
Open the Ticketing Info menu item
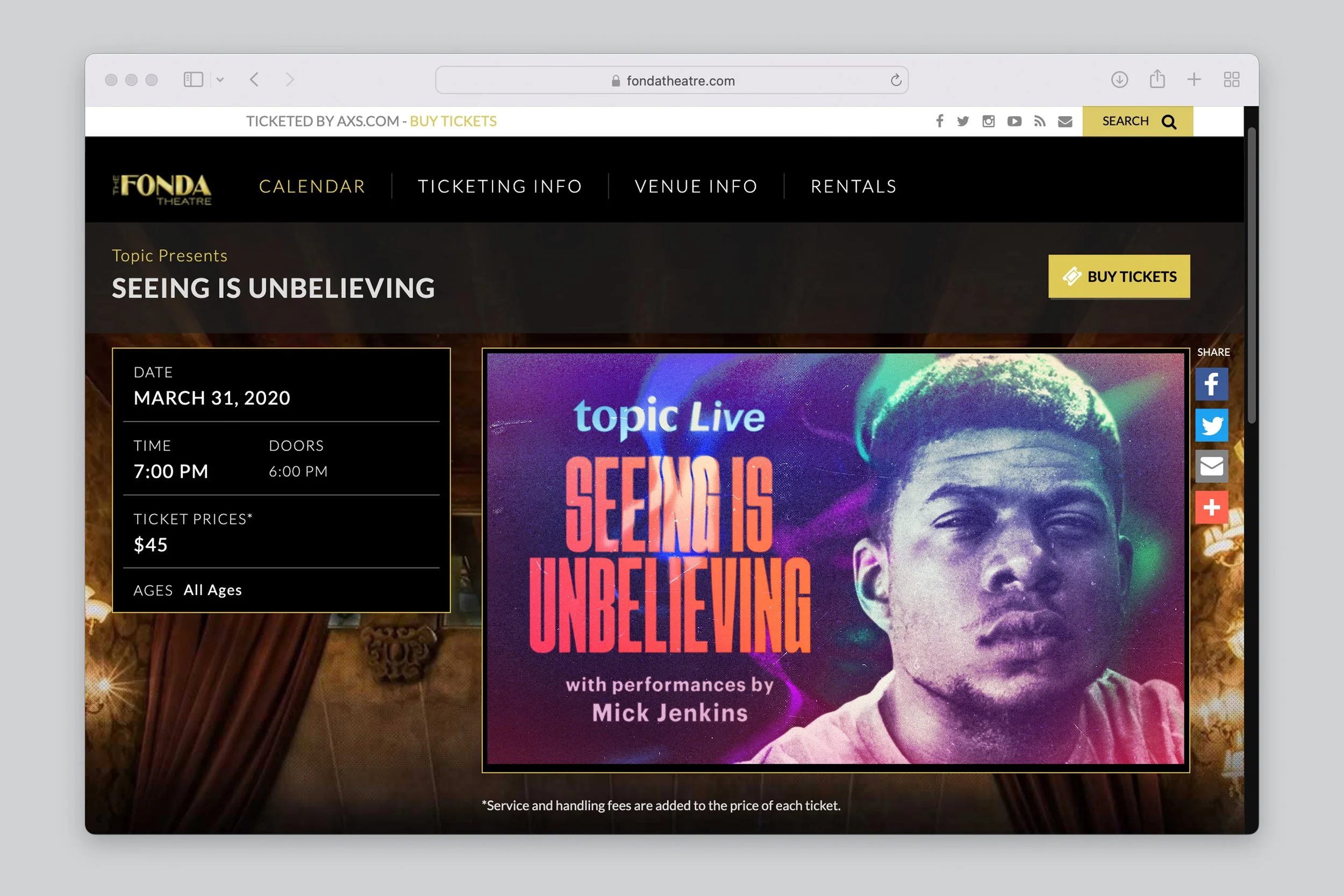(x=500, y=187)
